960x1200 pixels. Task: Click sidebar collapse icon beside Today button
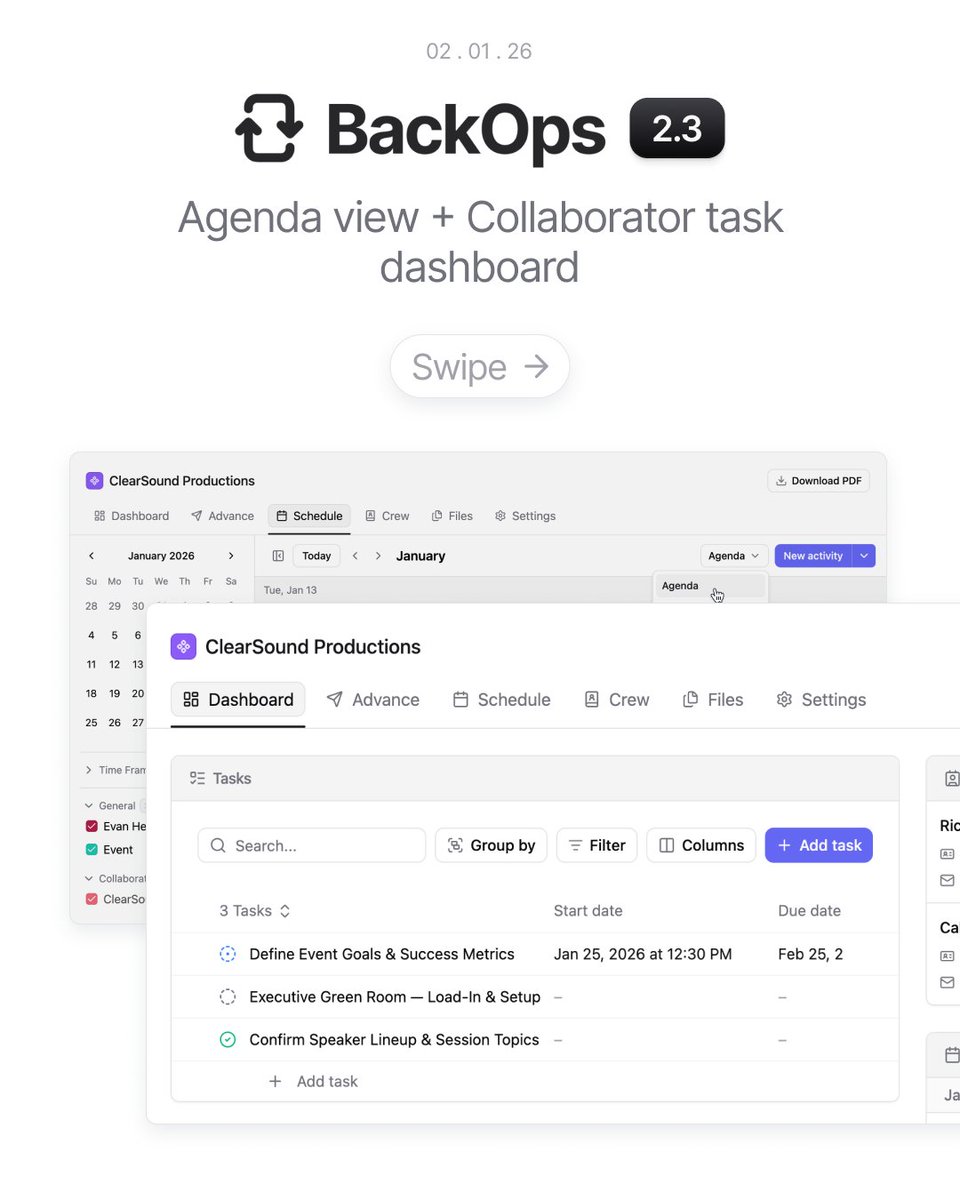[x=278, y=556]
